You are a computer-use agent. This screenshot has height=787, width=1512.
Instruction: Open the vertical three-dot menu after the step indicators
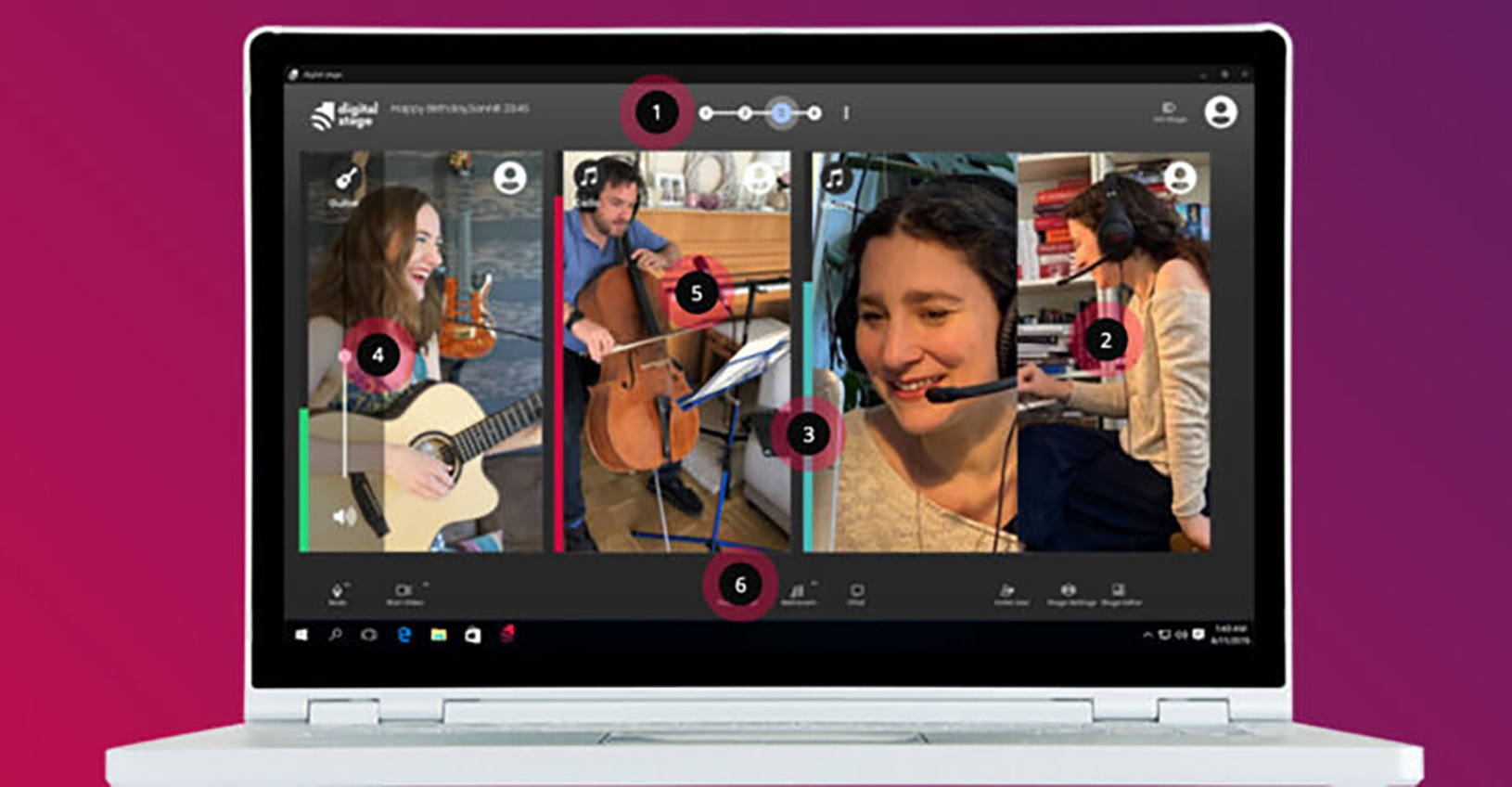pyautogui.click(x=846, y=113)
